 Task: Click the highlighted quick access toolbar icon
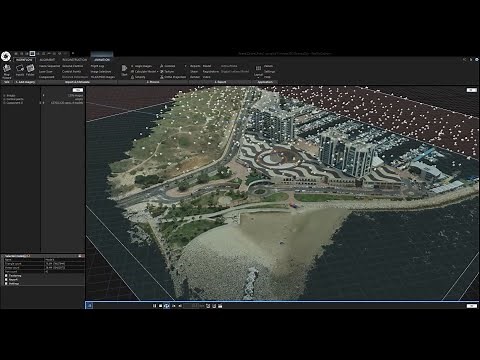pos(32,53)
